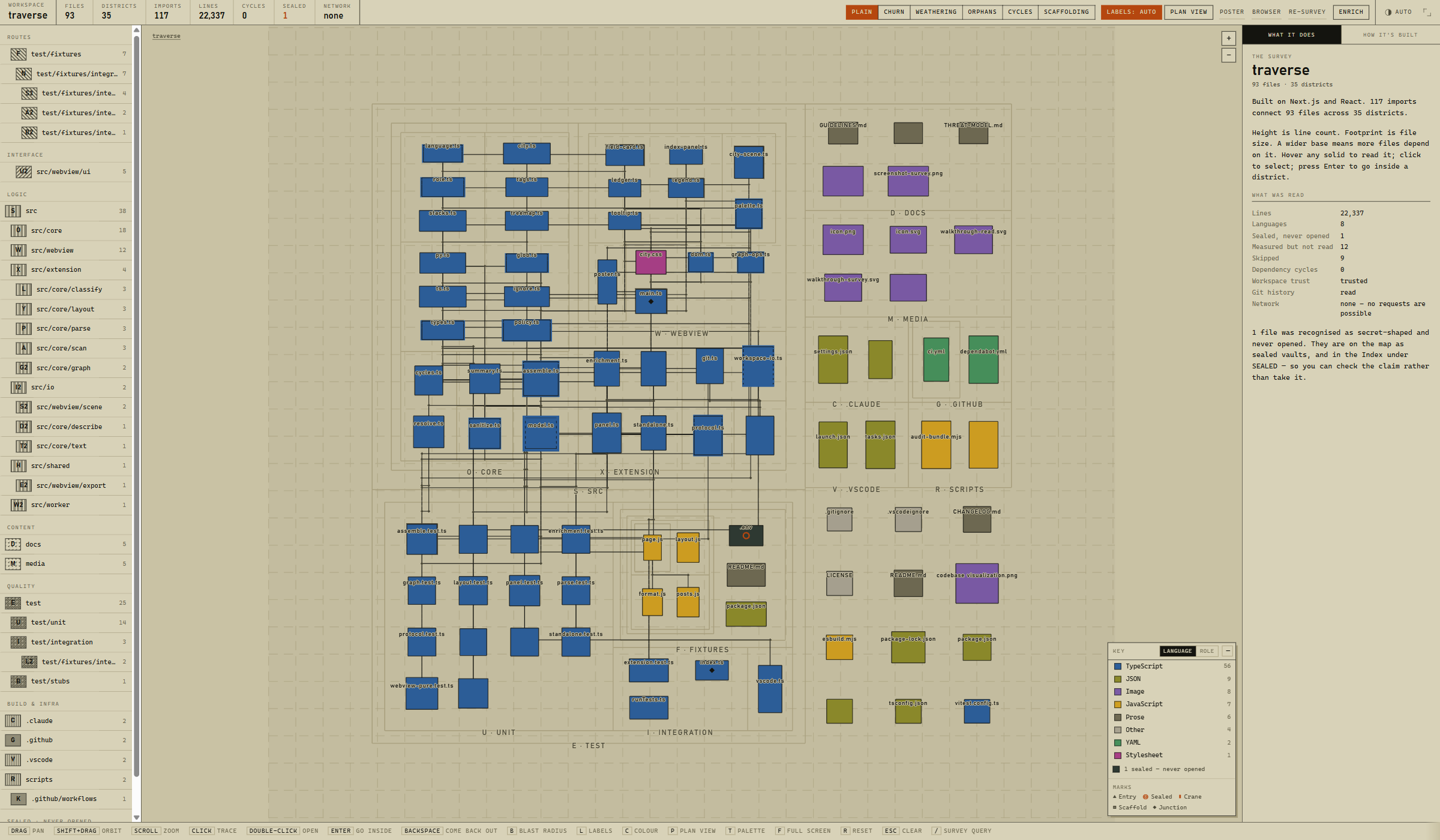This screenshot has height=840, width=1440.
Task: Toggle Plan View mode
Action: [x=1189, y=12]
